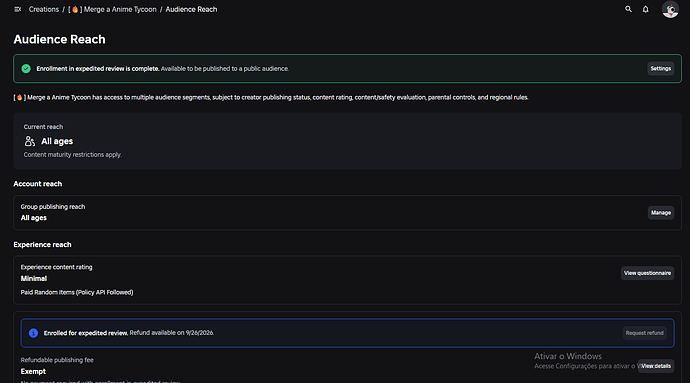690x383 pixels.
Task: Click the Audience Reach page heading
Action: [x=59, y=40]
